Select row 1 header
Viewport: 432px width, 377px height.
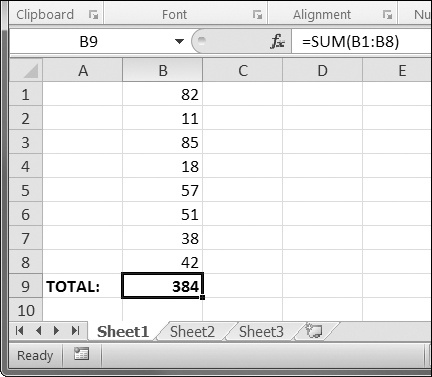point(26,94)
